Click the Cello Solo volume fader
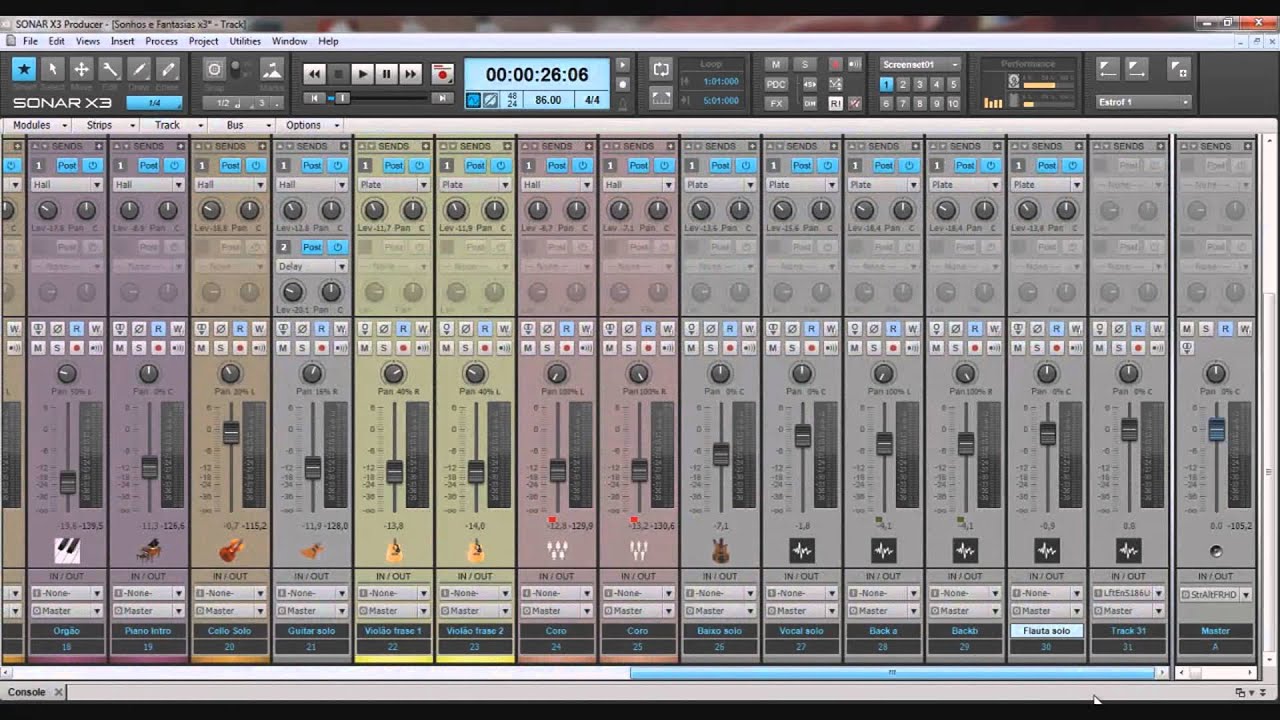This screenshot has height=720, width=1280. pos(230,433)
